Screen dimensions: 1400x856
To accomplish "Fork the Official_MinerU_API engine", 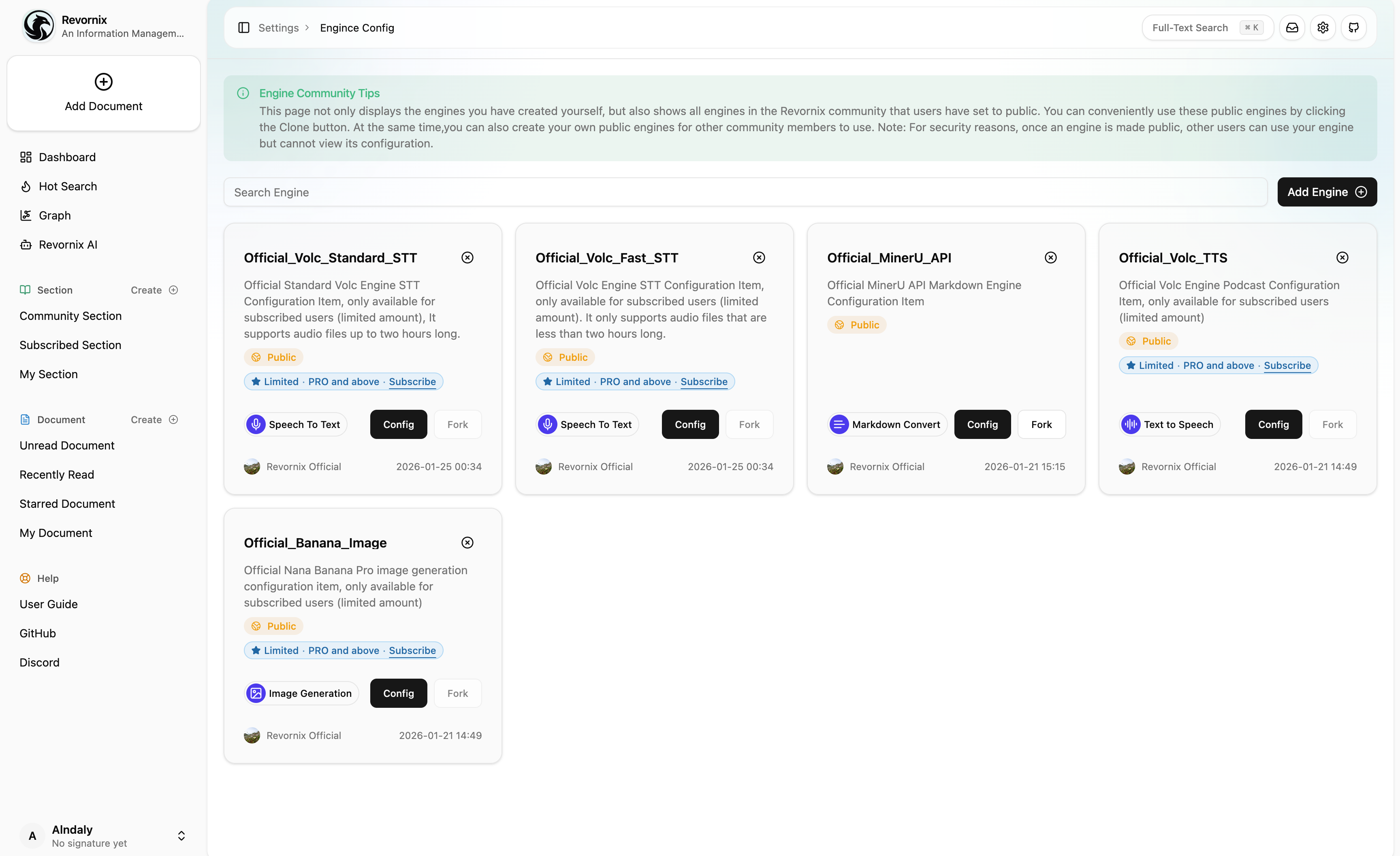I will pyautogui.click(x=1041, y=424).
